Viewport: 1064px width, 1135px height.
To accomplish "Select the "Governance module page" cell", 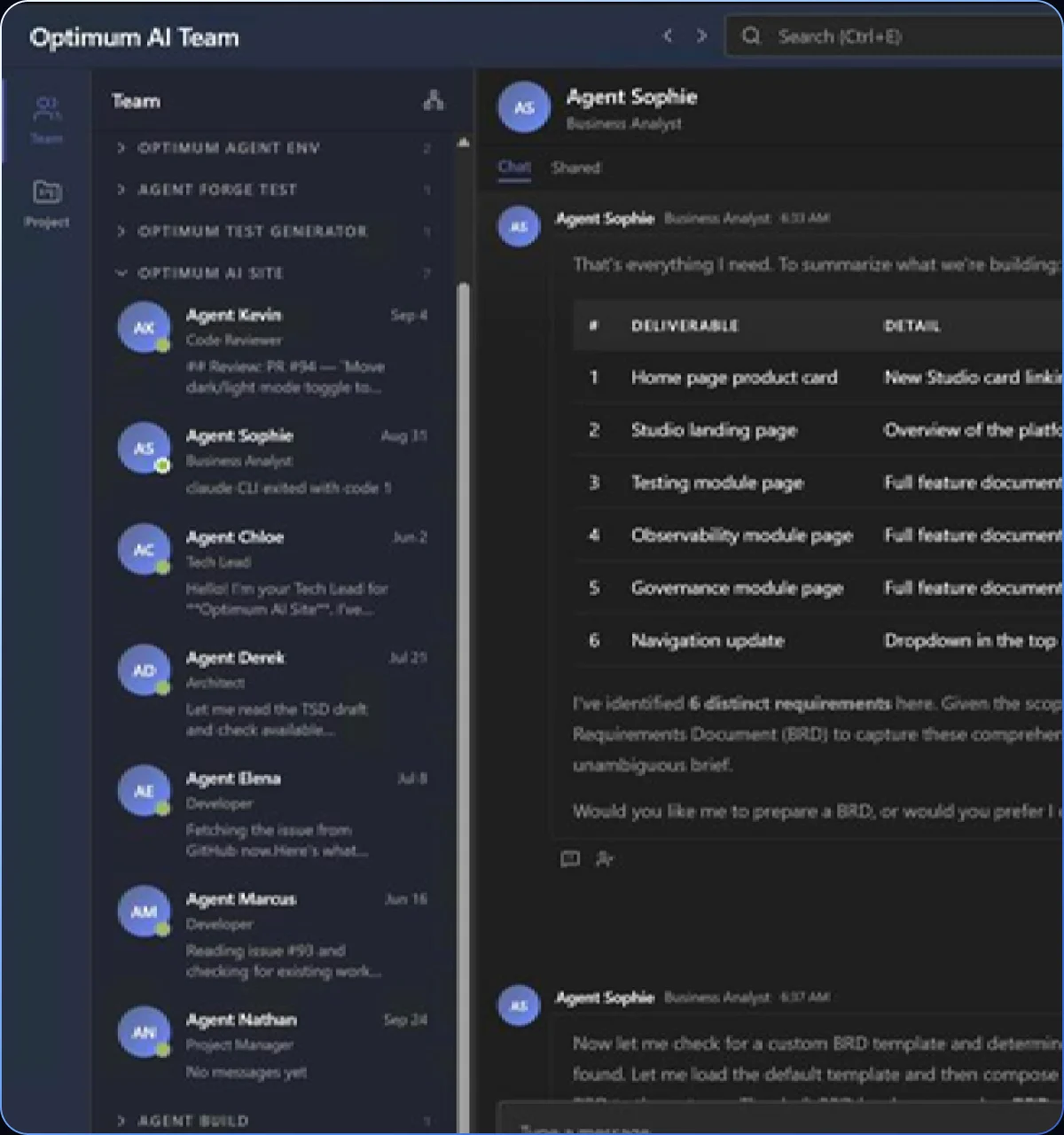I will click(x=737, y=588).
